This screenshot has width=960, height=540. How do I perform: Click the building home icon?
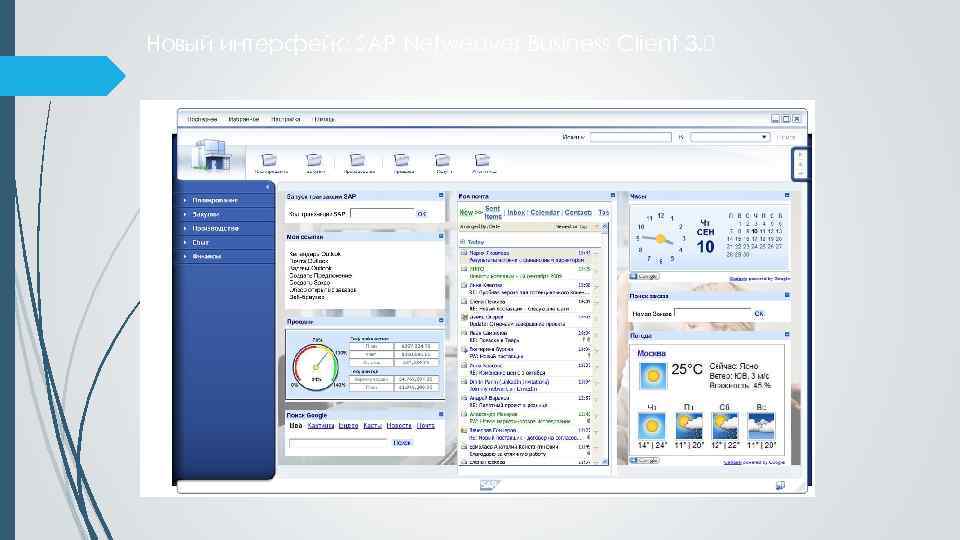[211, 156]
